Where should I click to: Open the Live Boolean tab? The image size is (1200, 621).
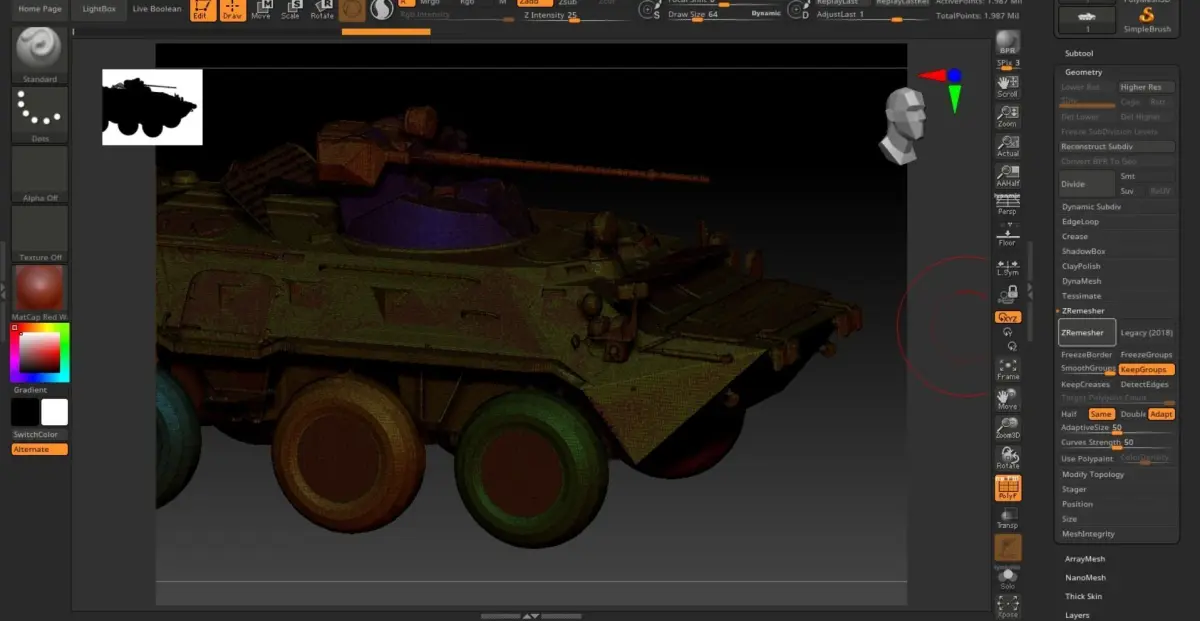coord(157,8)
